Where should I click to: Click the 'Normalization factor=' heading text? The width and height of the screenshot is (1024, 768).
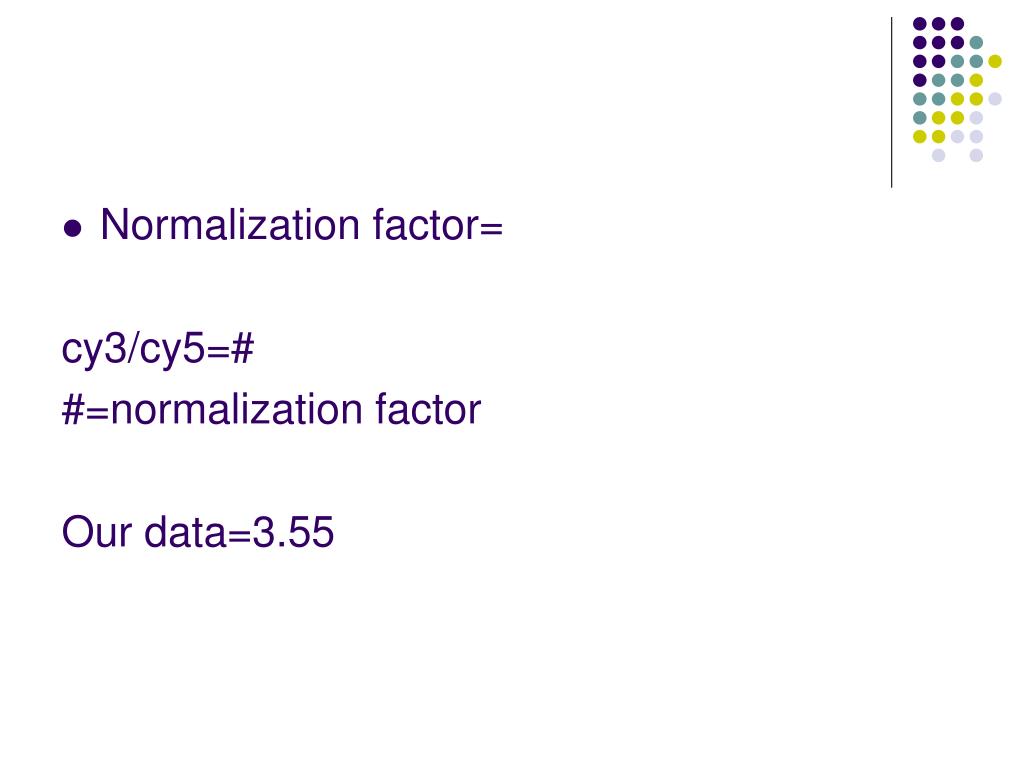[x=302, y=225]
